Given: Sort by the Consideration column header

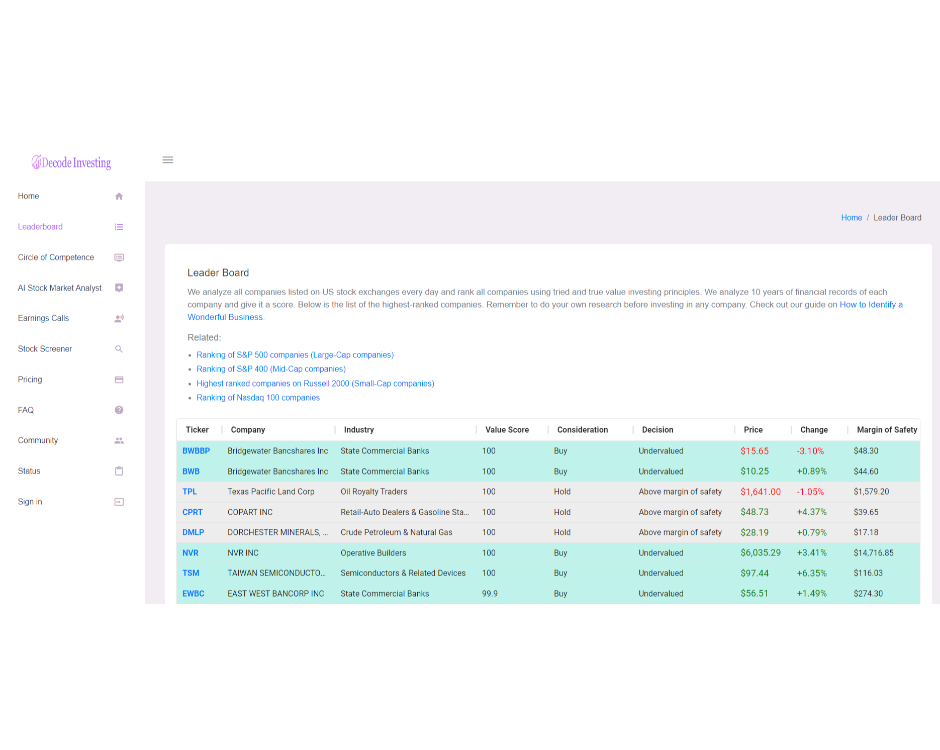Looking at the screenshot, I should [582, 430].
